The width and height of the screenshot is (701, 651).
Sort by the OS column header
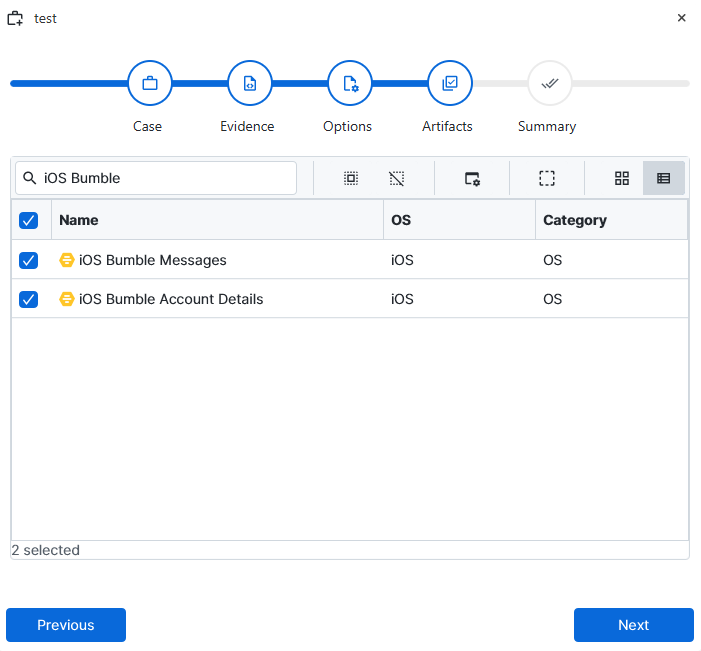pyautogui.click(x=401, y=220)
